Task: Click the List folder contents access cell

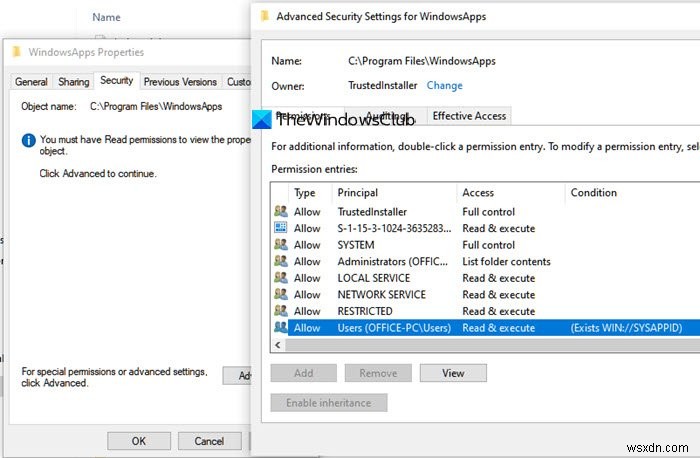Action: pos(506,261)
